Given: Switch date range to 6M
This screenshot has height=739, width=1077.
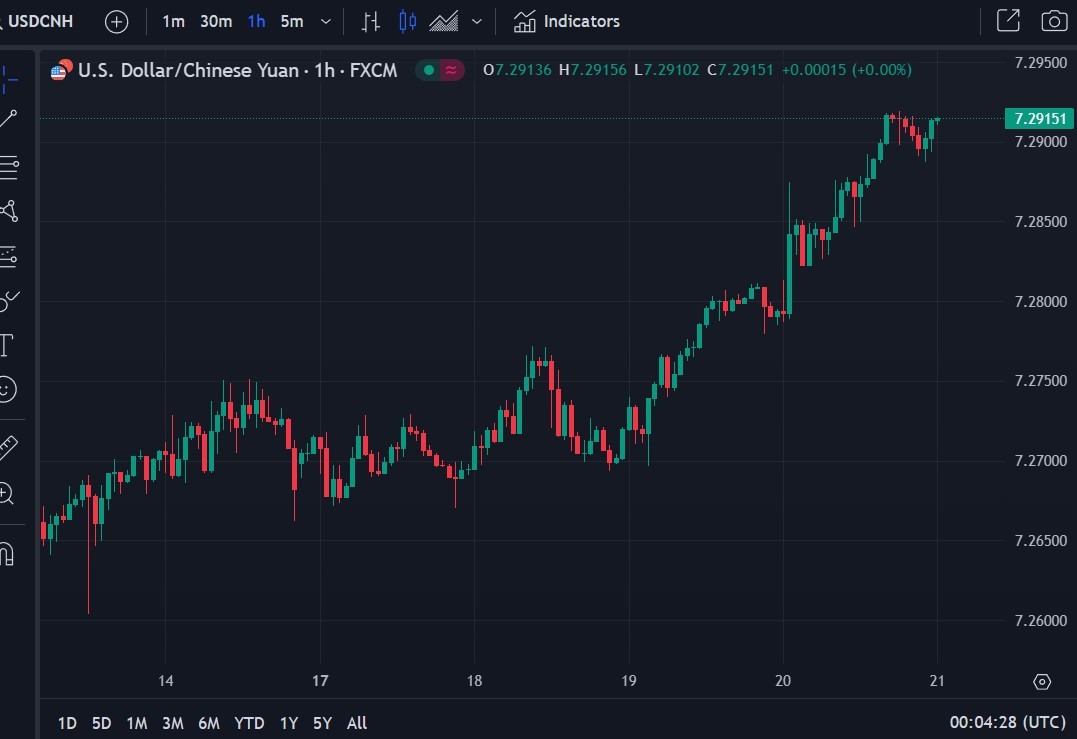Looking at the screenshot, I should pyautogui.click(x=209, y=723).
